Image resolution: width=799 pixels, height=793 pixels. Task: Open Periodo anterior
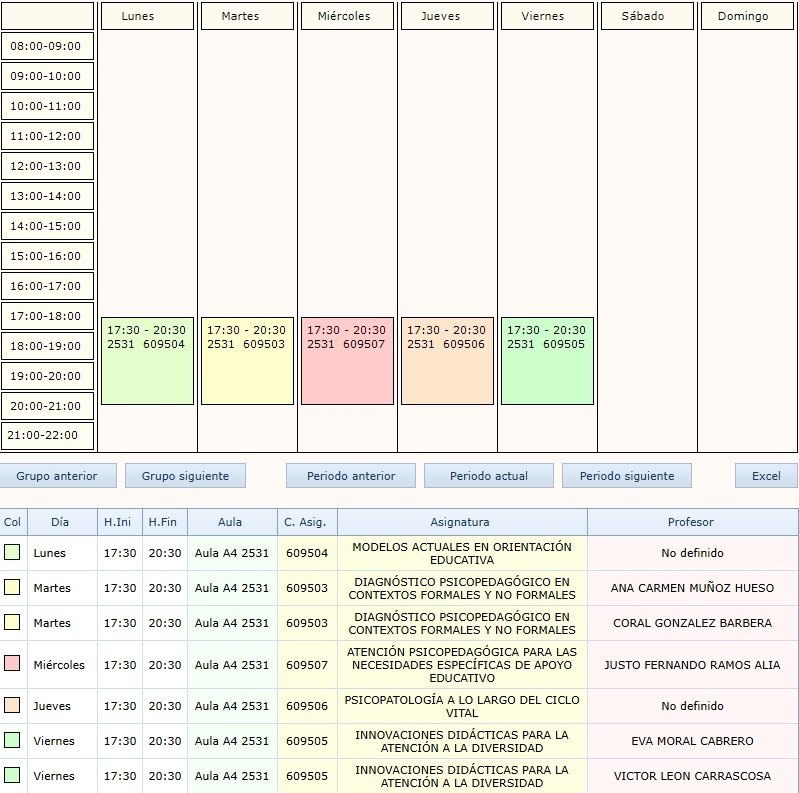[x=351, y=475]
